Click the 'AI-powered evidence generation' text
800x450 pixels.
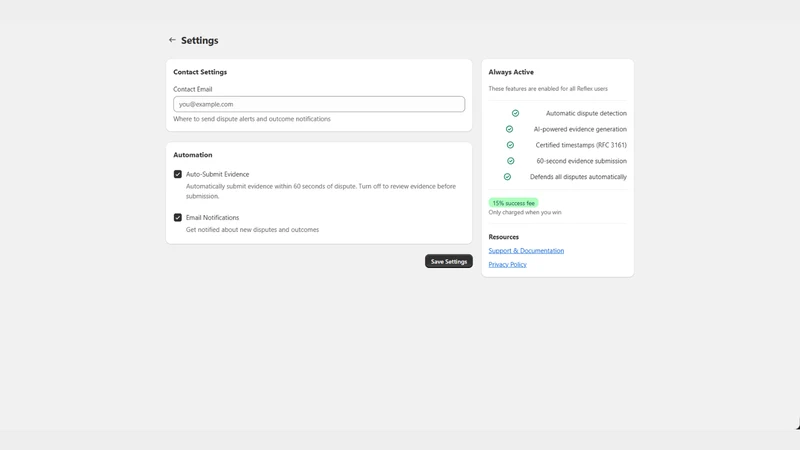[x=580, y=129]
